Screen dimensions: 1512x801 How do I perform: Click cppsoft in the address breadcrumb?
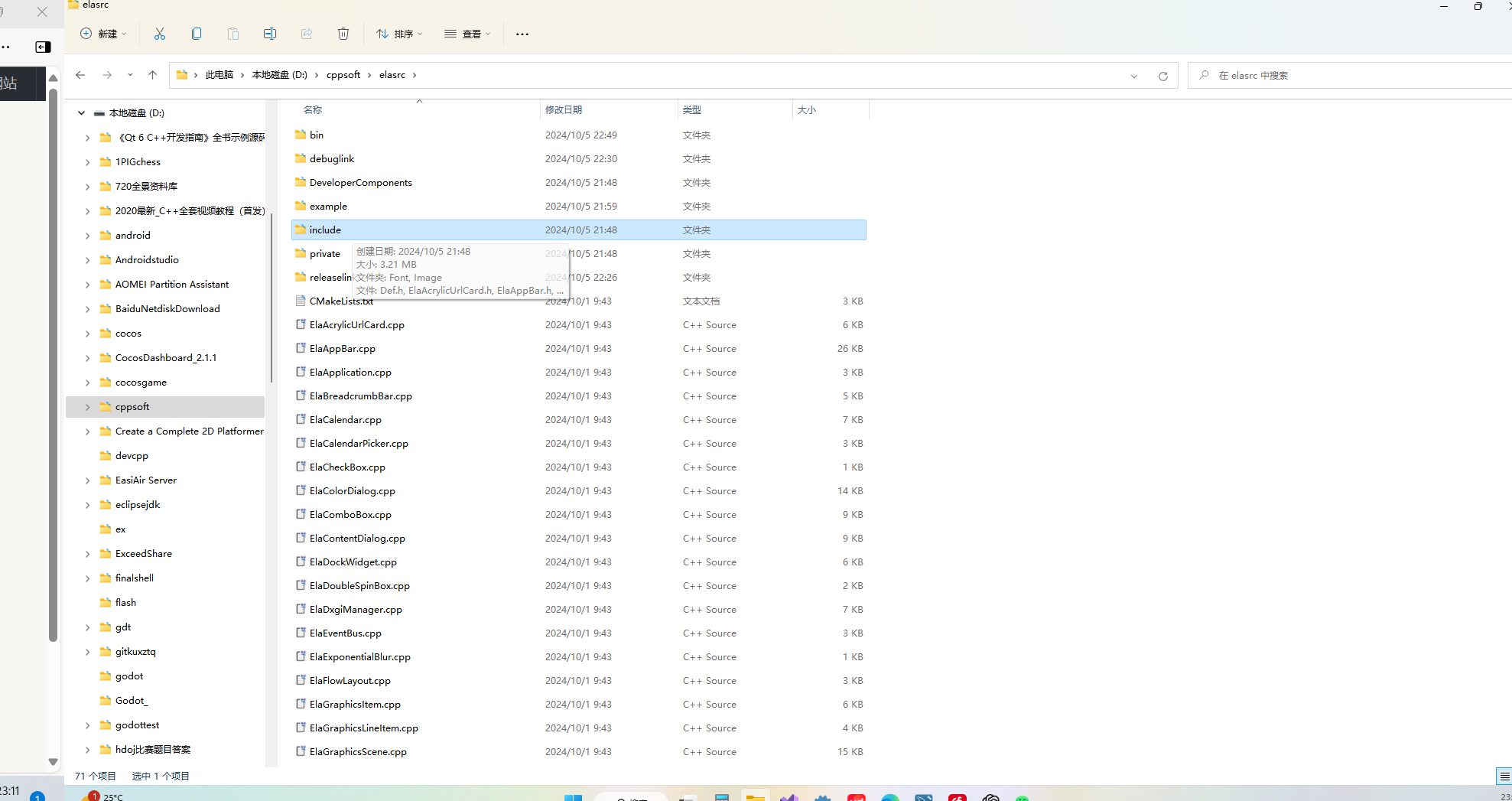(x=343, y=75)
